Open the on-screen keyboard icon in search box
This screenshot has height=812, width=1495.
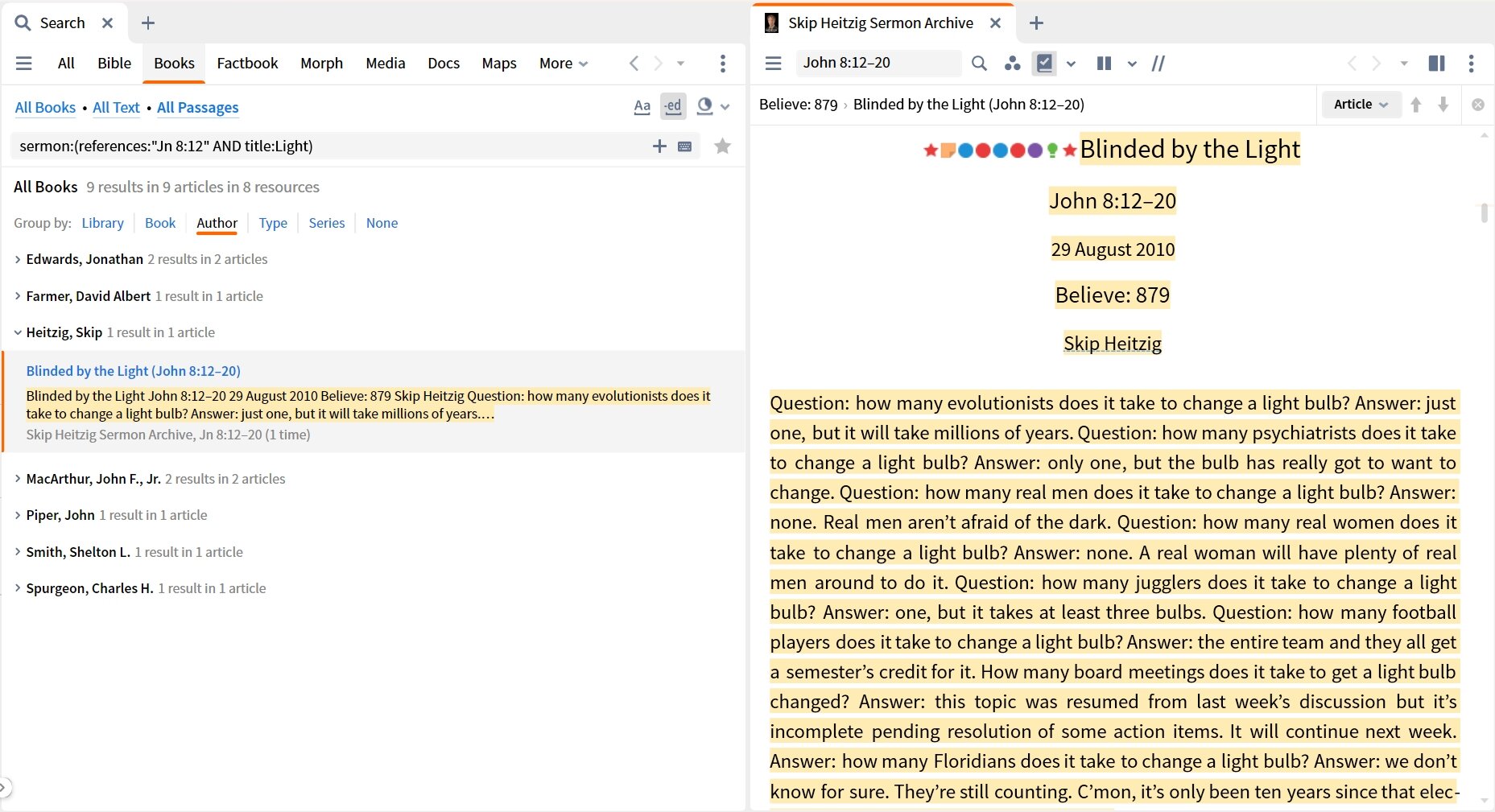coord(685,146)
